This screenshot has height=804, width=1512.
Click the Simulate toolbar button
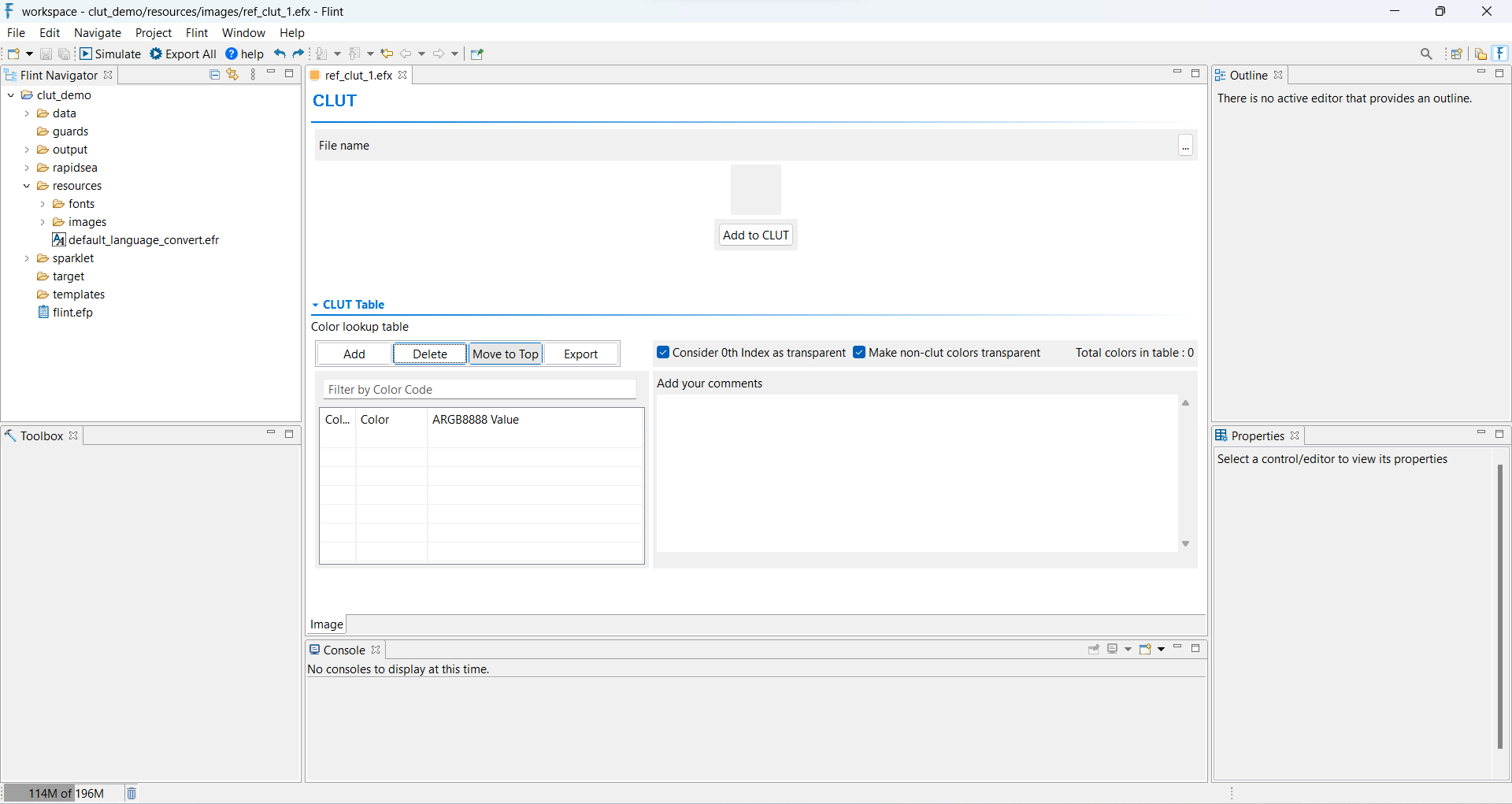point(110,54)
